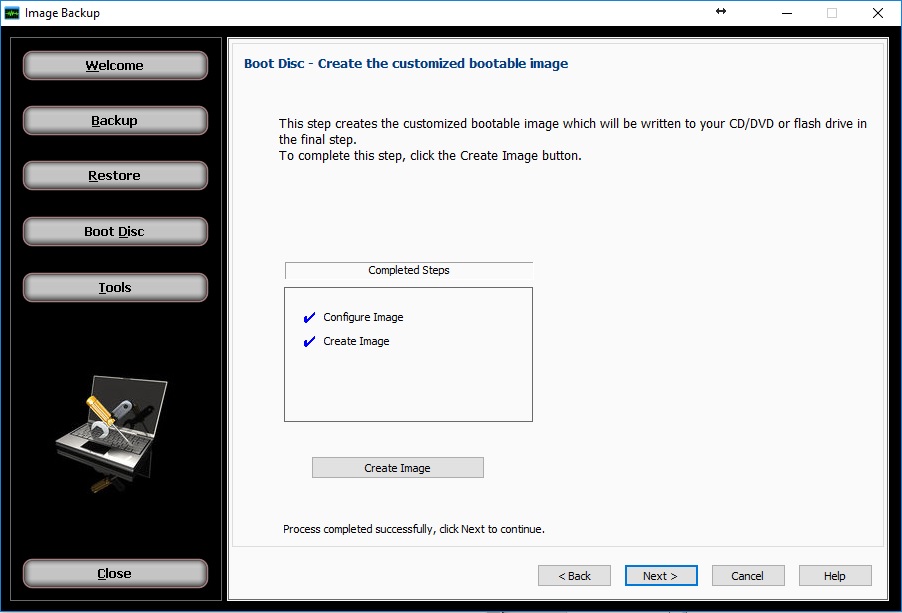Image resolution: width=902 pixels, height=613 pixels.
Task: Click the laptop with tools illustration
Action: [111, 434]
